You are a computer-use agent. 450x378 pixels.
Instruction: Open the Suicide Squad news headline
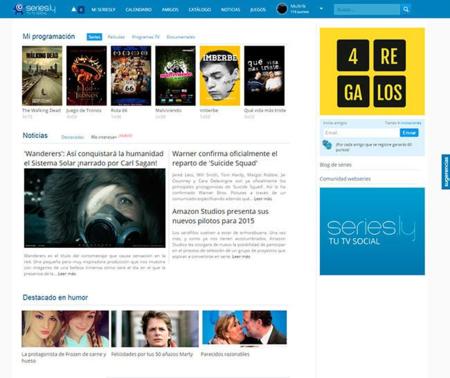pos(225,158)
